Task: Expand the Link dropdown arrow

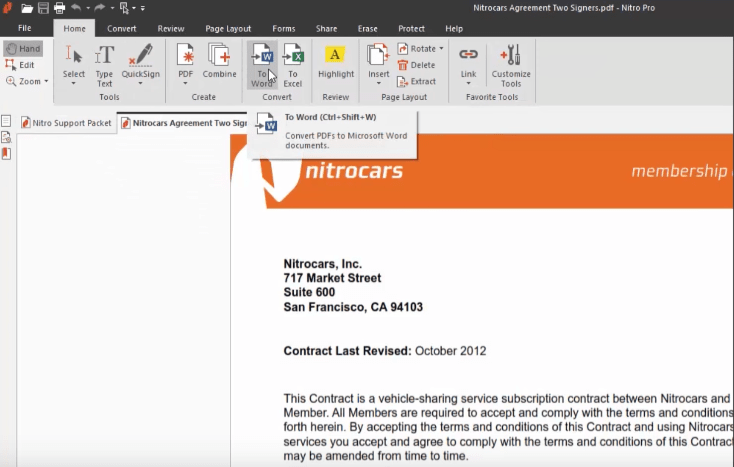Action: tap(468, 84)
